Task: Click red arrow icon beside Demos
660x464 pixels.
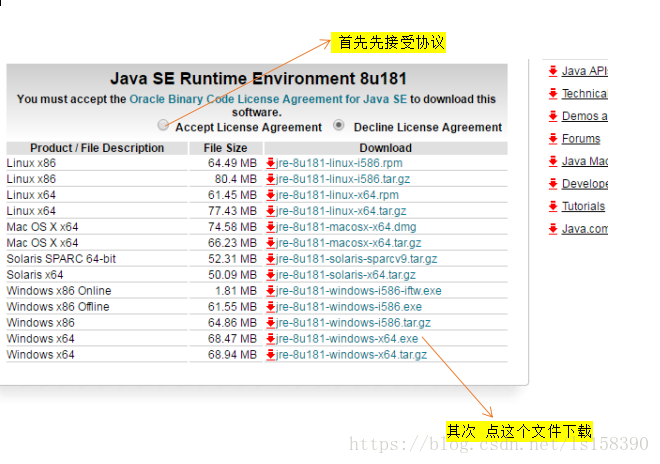Action: (553, 116)
